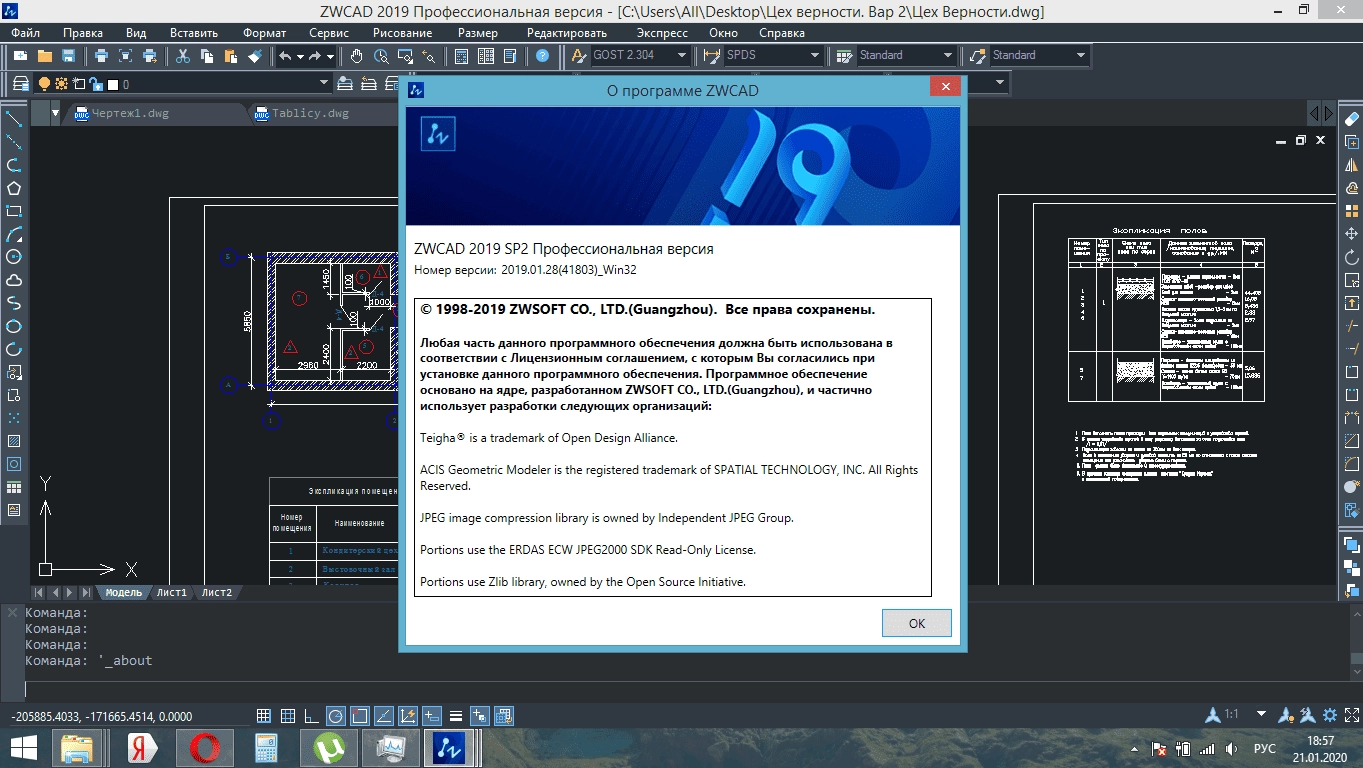This screenshot has width=1363, height=768.
Task: Save the drawing with the diskette icon
Action: click(x=68, y=56)
